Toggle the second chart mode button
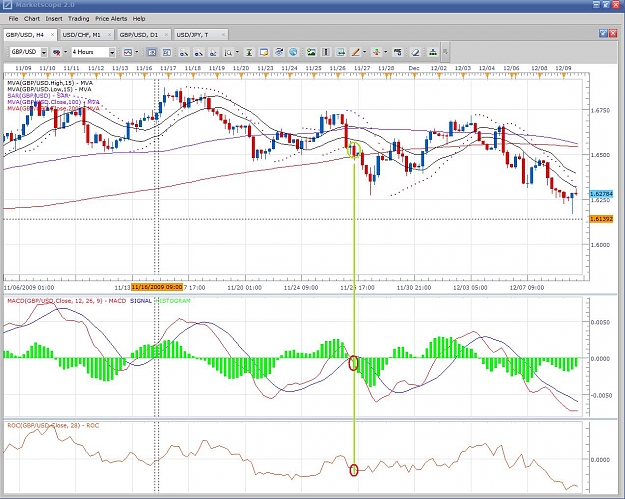Screen dimensions: 625x499 pyautogui.click(x=167, y=52)
